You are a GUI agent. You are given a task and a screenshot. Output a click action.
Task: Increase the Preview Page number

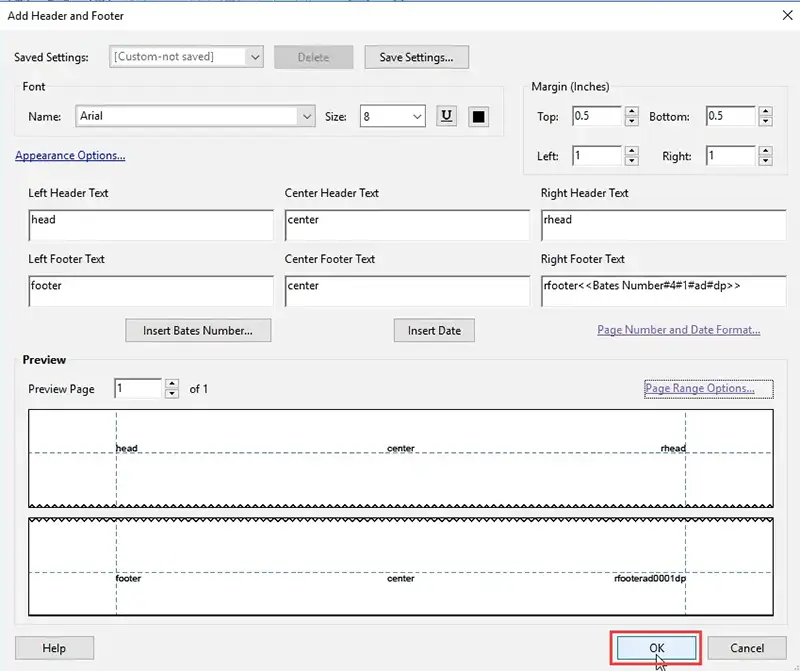(172, 384)
